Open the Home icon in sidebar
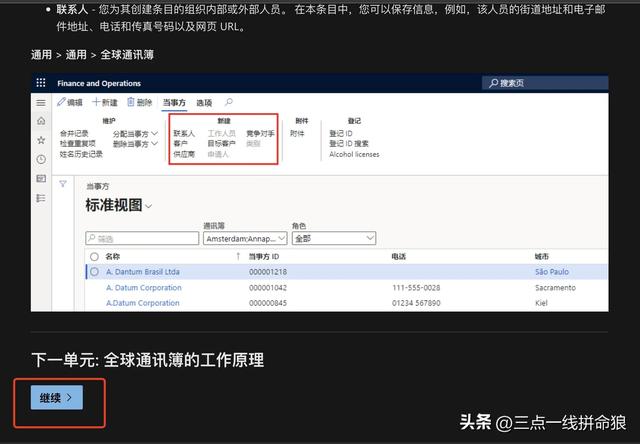Viewport: 640px width, 444px height. coord(41,122)
